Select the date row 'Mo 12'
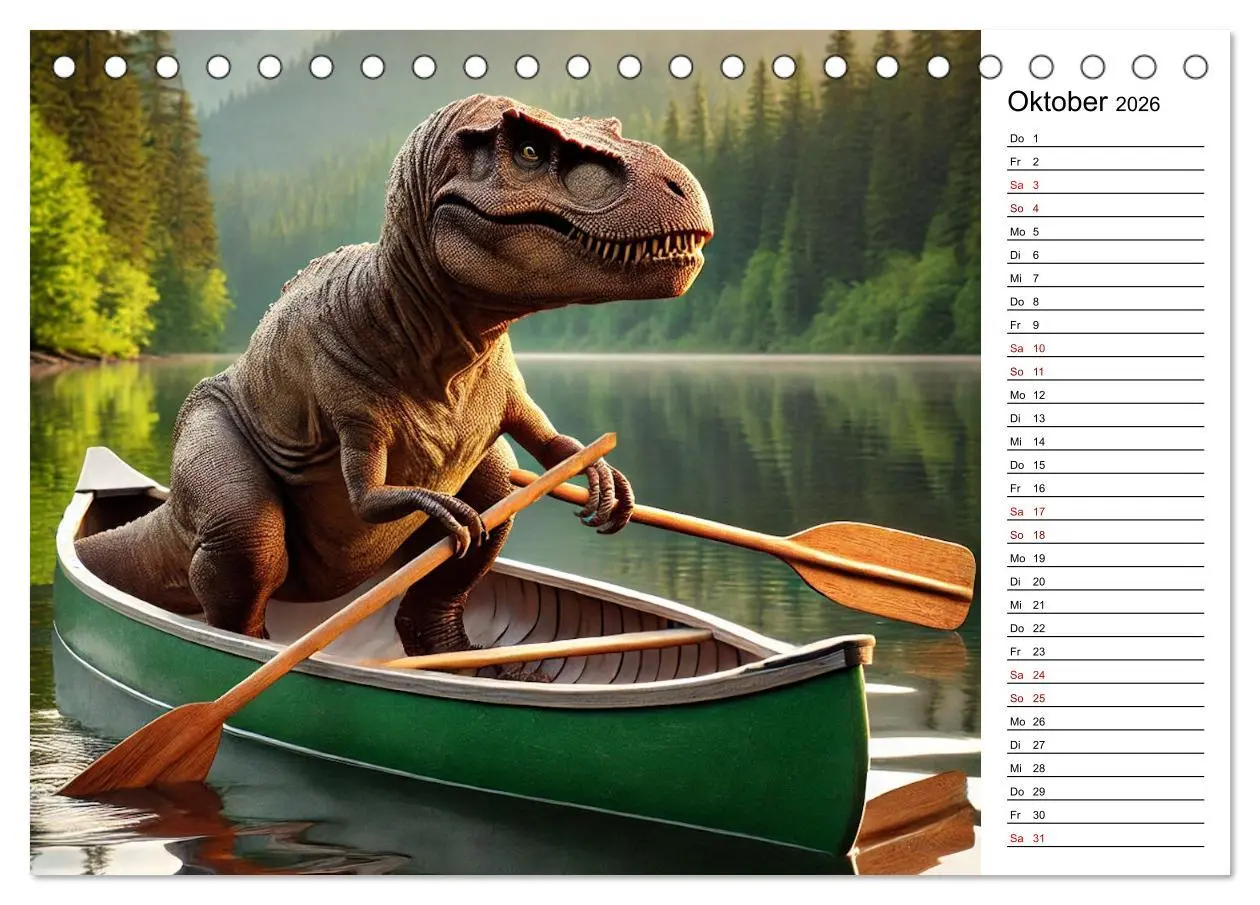Screen dimensions: 1260x905 tap(1105, 395)
